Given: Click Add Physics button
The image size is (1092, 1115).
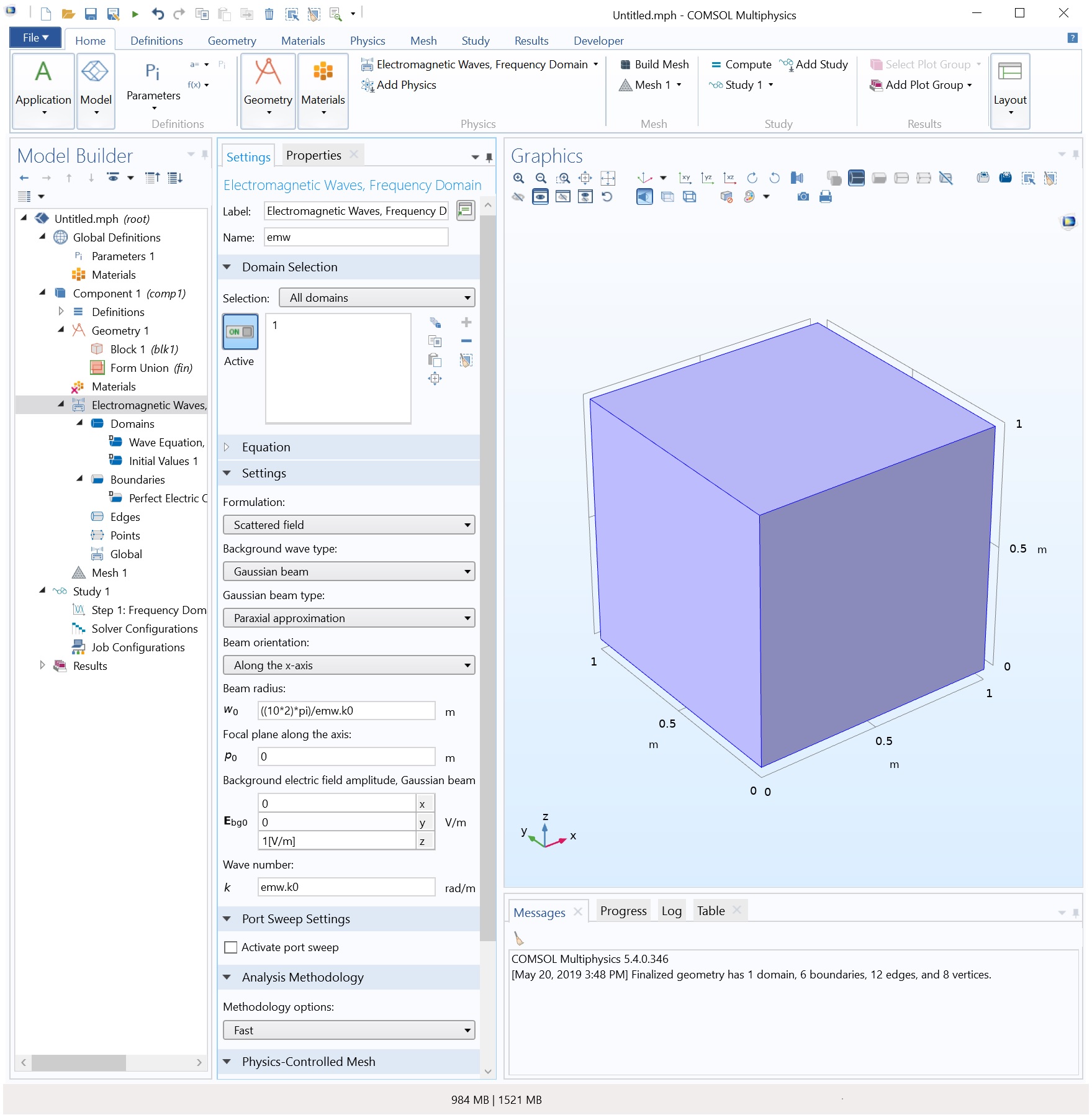Looking at the screenshot, I should [x=399, y=85].
